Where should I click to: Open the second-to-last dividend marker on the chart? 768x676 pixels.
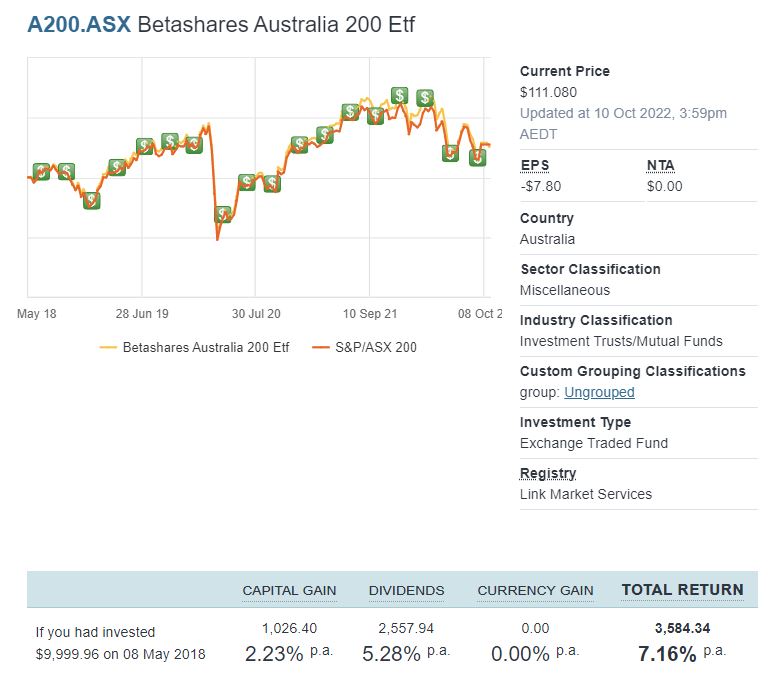click(450, 153)
